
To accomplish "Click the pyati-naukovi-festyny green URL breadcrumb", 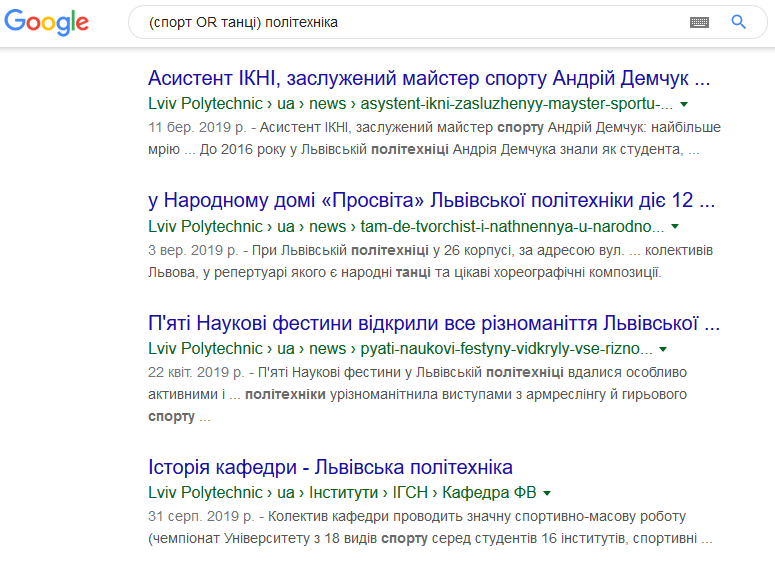I will (400, 348).
